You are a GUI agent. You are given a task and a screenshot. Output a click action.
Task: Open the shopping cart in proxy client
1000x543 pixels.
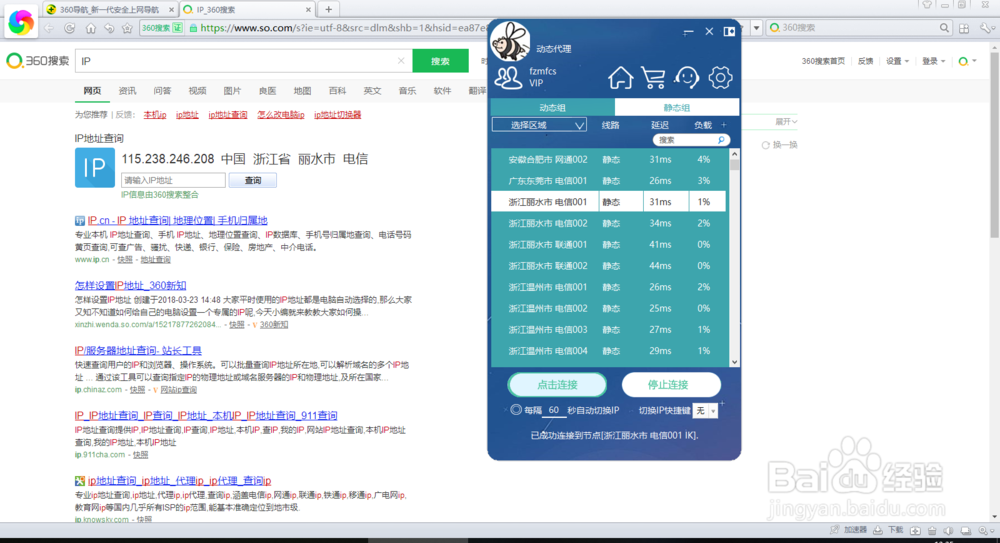653,78
